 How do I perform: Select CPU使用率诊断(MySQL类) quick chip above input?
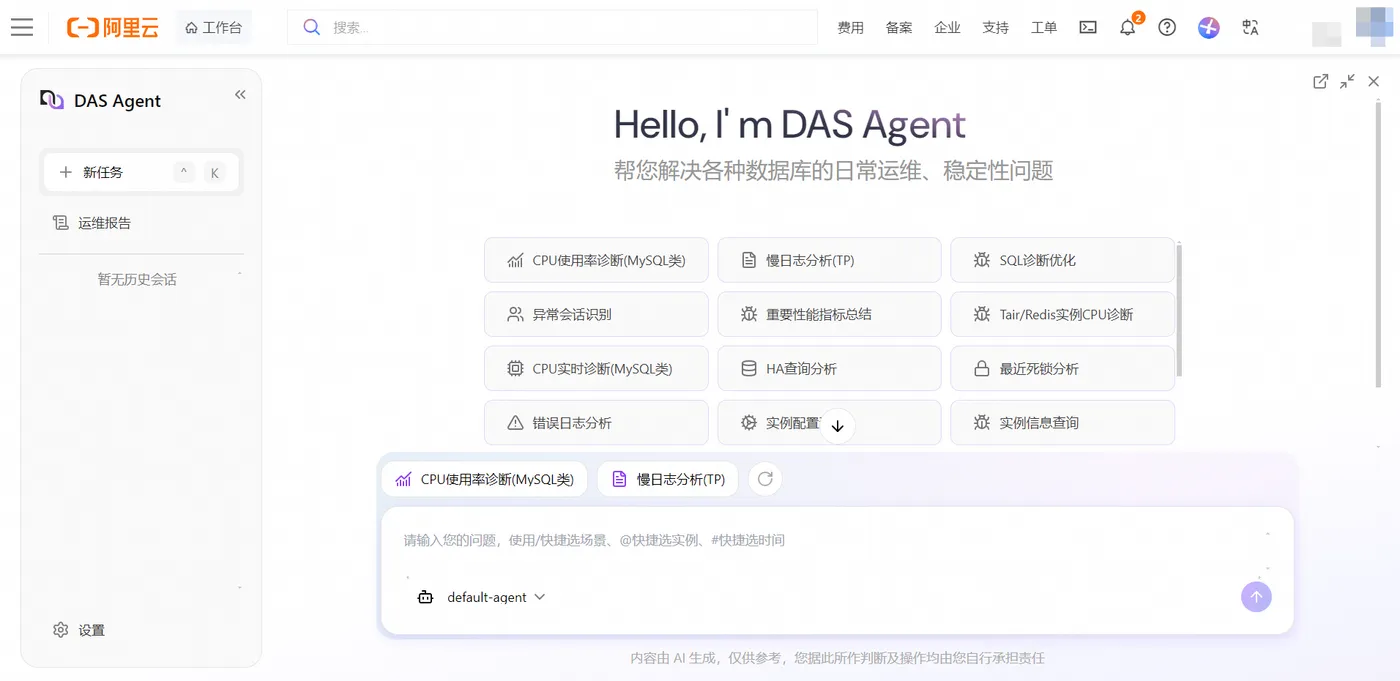click(485, 479)
